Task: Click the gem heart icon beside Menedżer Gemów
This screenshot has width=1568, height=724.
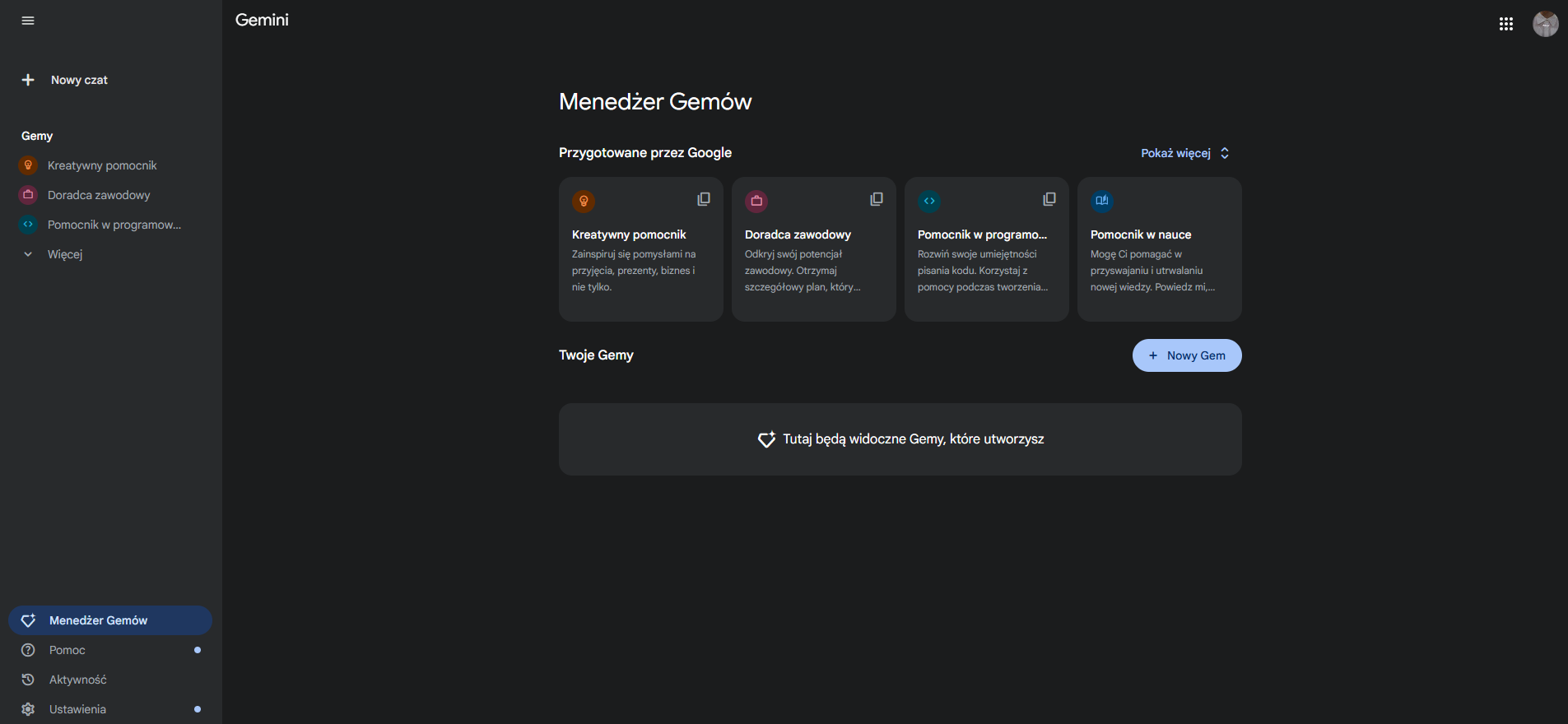Action: [x=28, y=620]
